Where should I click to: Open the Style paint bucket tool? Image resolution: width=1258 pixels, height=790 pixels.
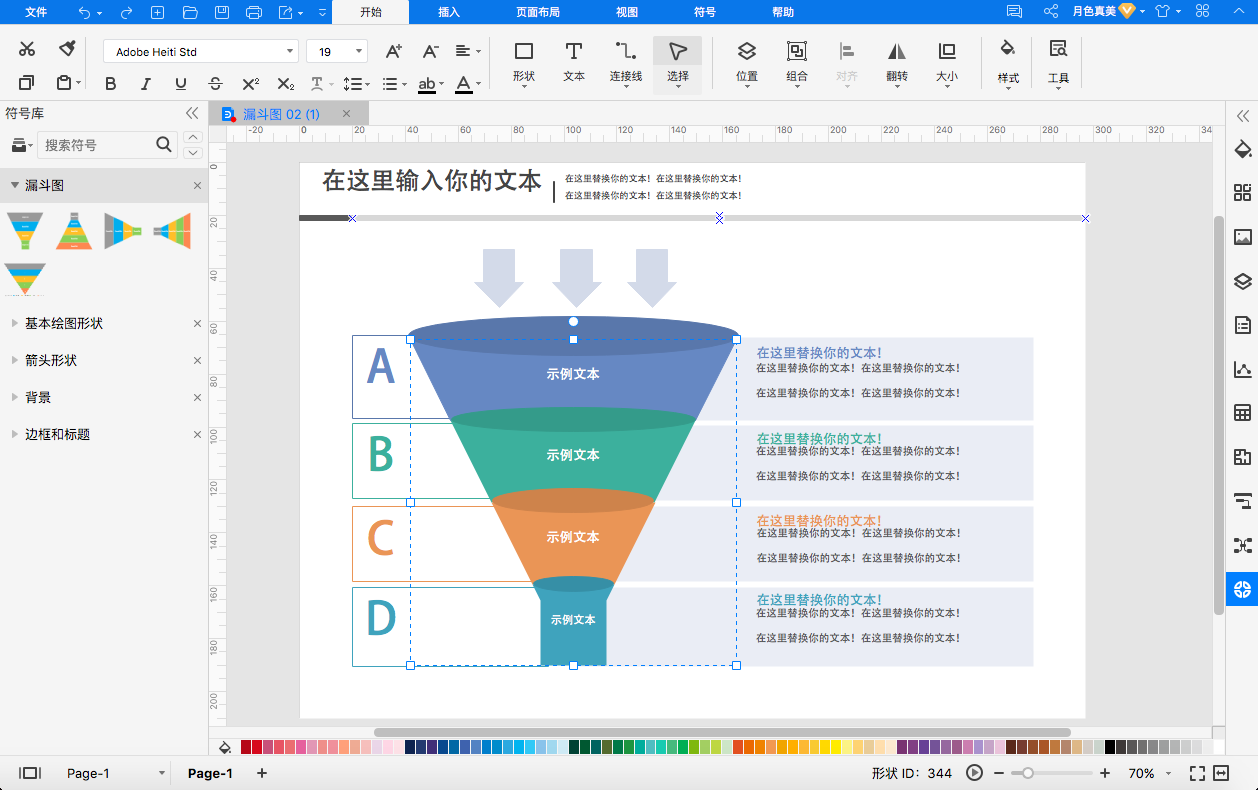click(x=1008, y=62)
